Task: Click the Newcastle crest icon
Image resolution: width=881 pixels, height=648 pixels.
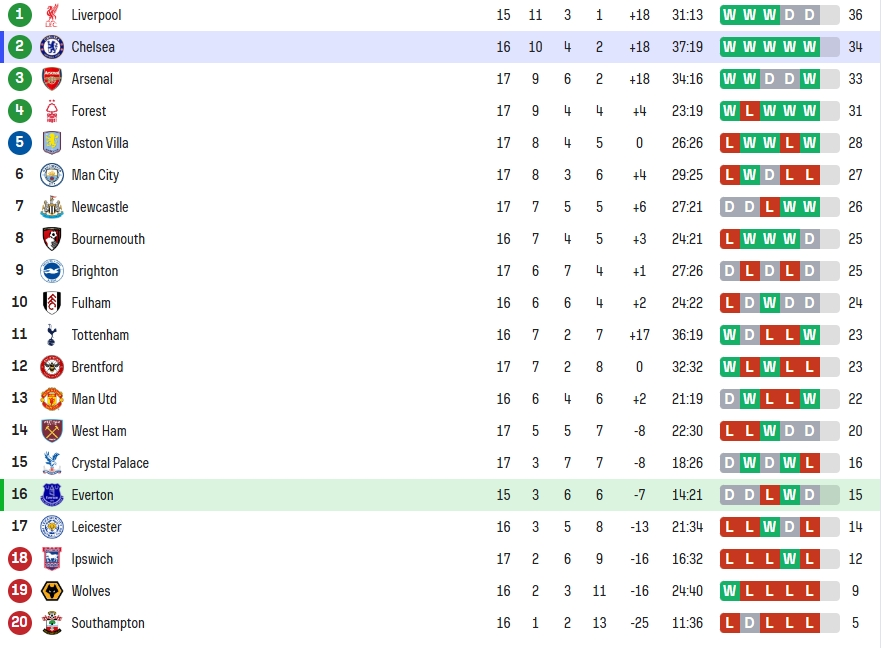Action: (52, 207)
